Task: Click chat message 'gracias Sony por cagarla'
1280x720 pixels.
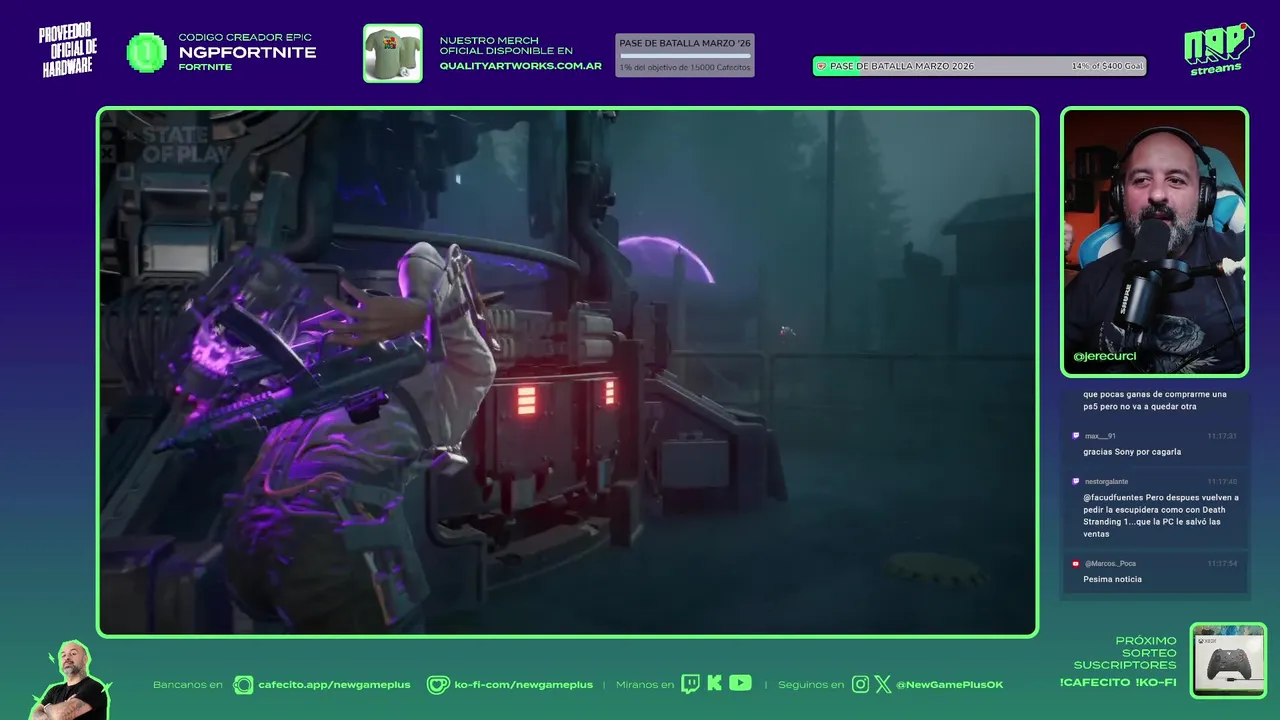Action: tap(1132, 452)
